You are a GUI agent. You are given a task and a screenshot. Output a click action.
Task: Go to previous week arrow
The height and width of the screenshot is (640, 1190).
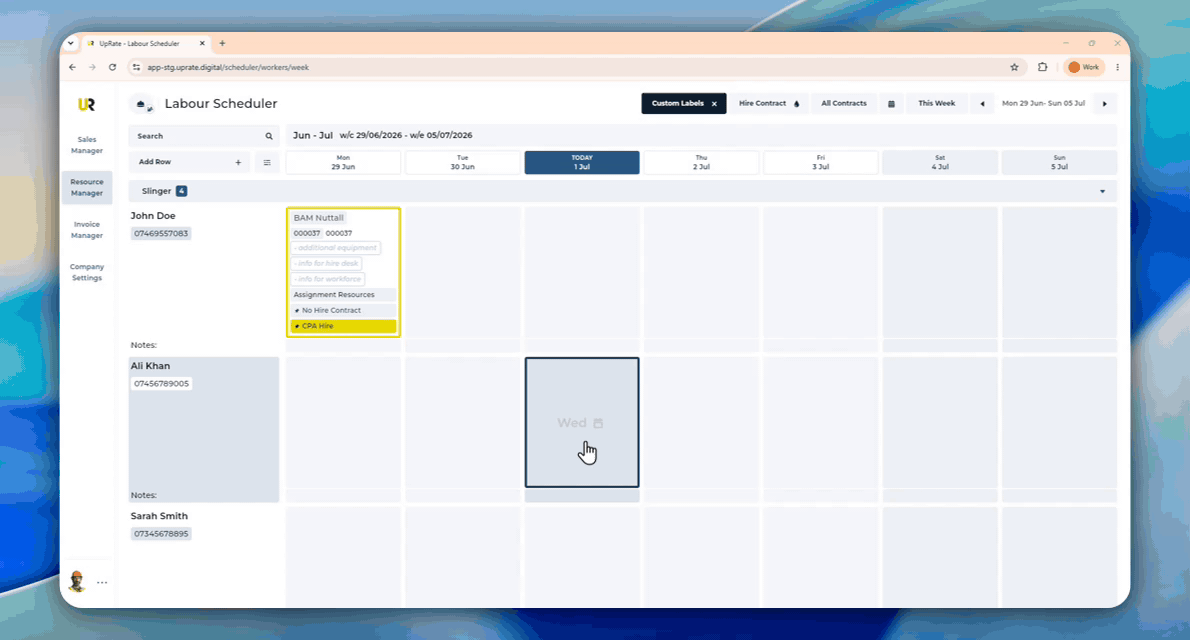click(x=982, y=104)
